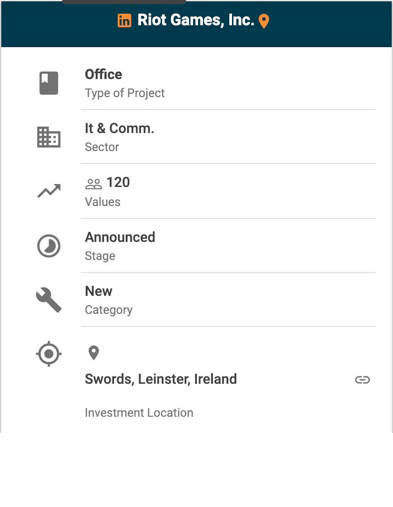Click the Office project type value

click(x=103, y=74)
